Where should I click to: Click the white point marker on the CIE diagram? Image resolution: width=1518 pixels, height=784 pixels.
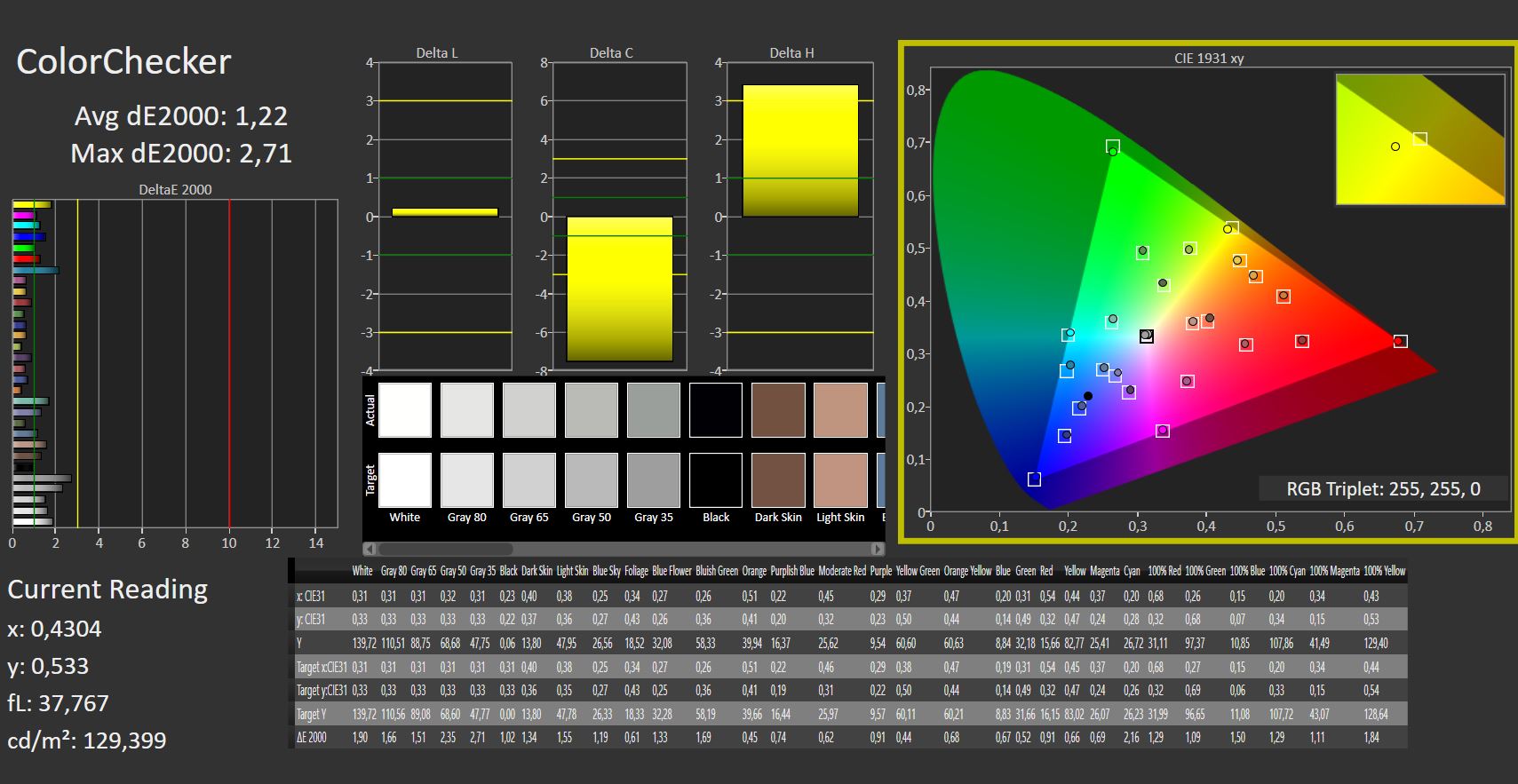tap(1146, 336)
